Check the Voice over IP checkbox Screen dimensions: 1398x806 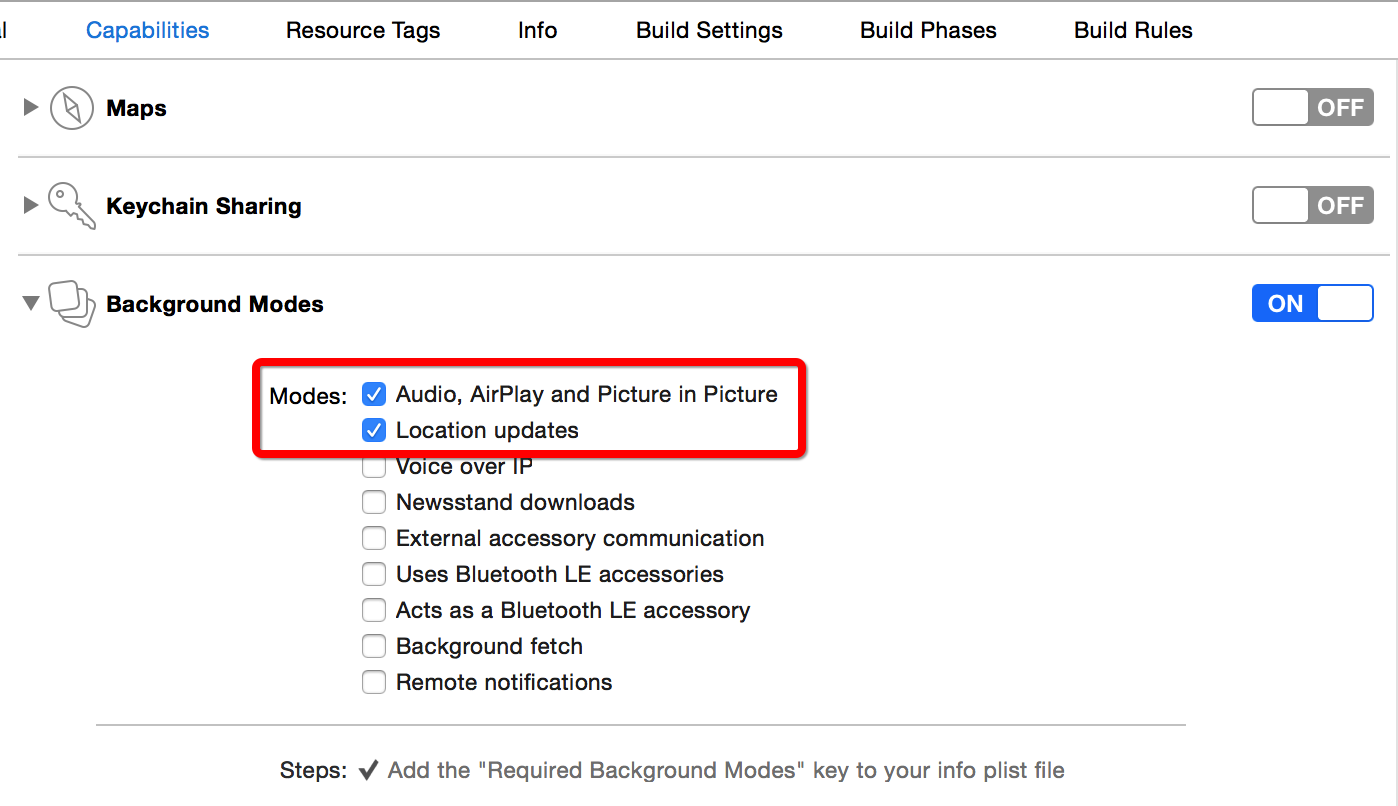point(374,467)
